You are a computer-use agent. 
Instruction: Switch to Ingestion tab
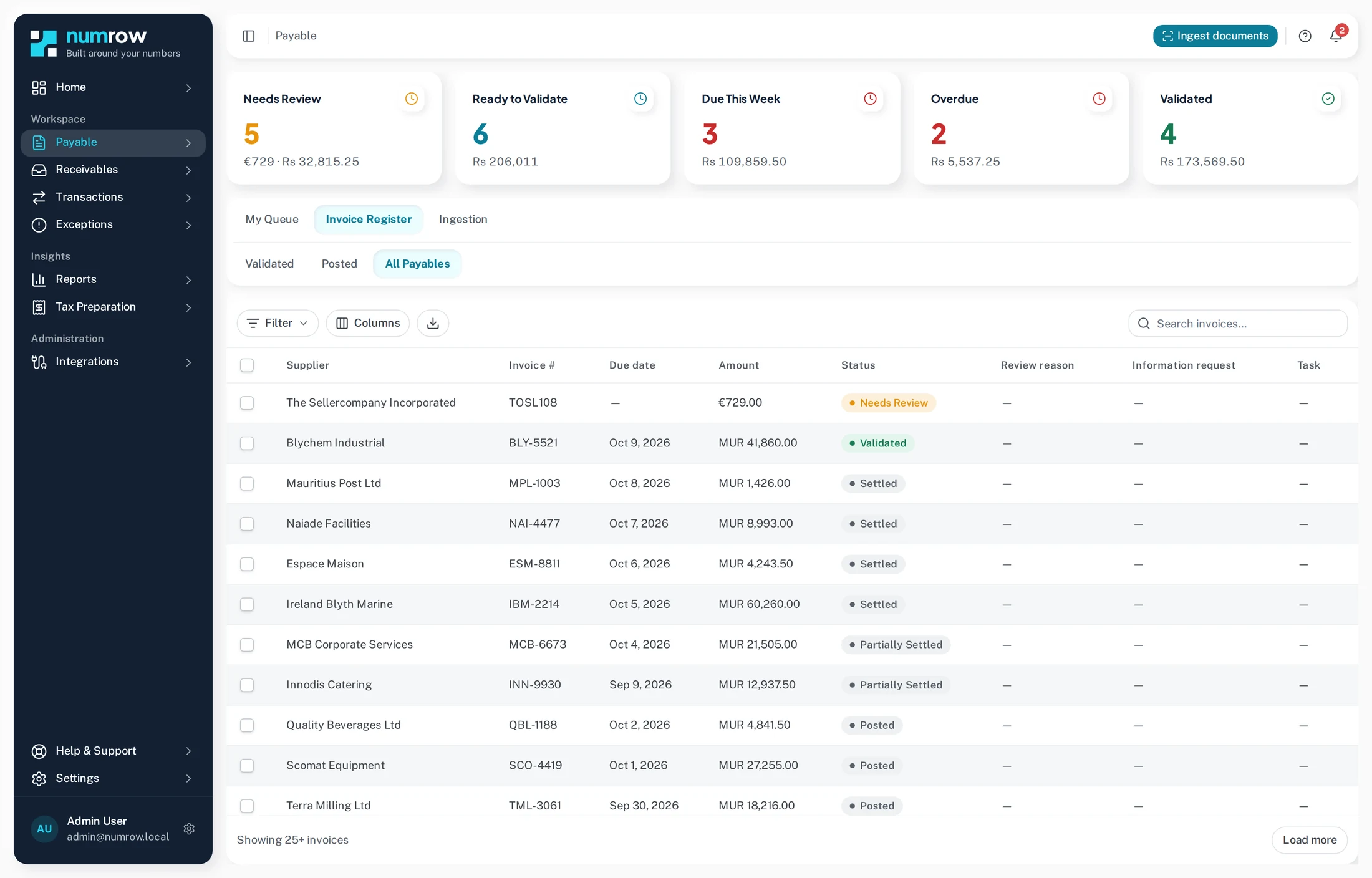(463, 219)
